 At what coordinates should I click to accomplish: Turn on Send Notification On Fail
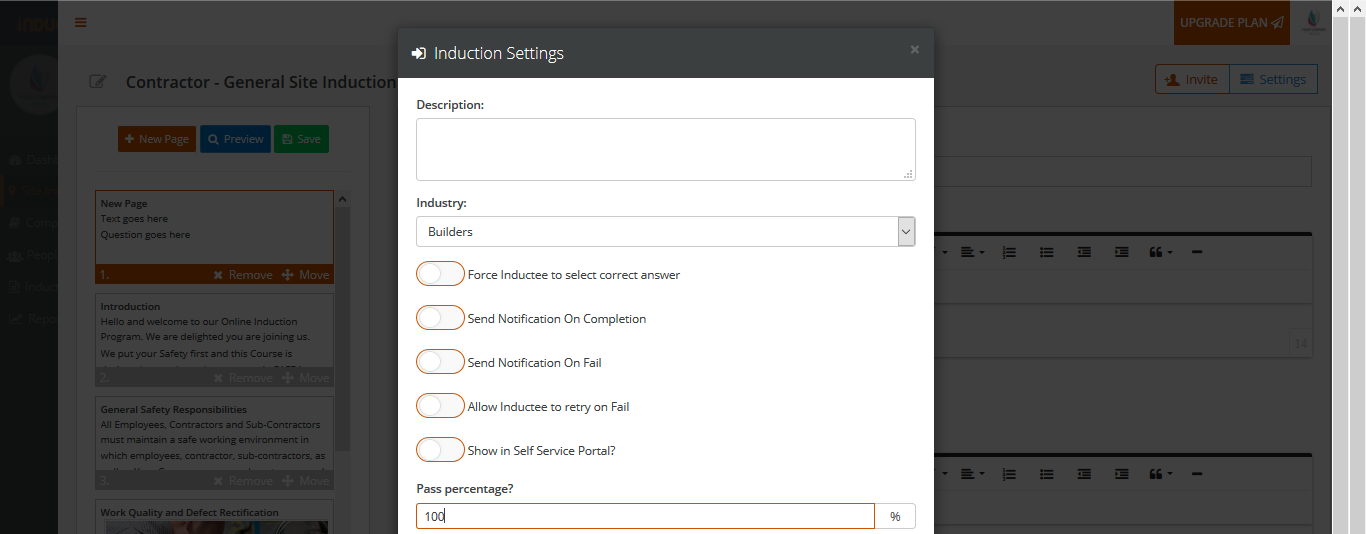click(x=440, y=362)
